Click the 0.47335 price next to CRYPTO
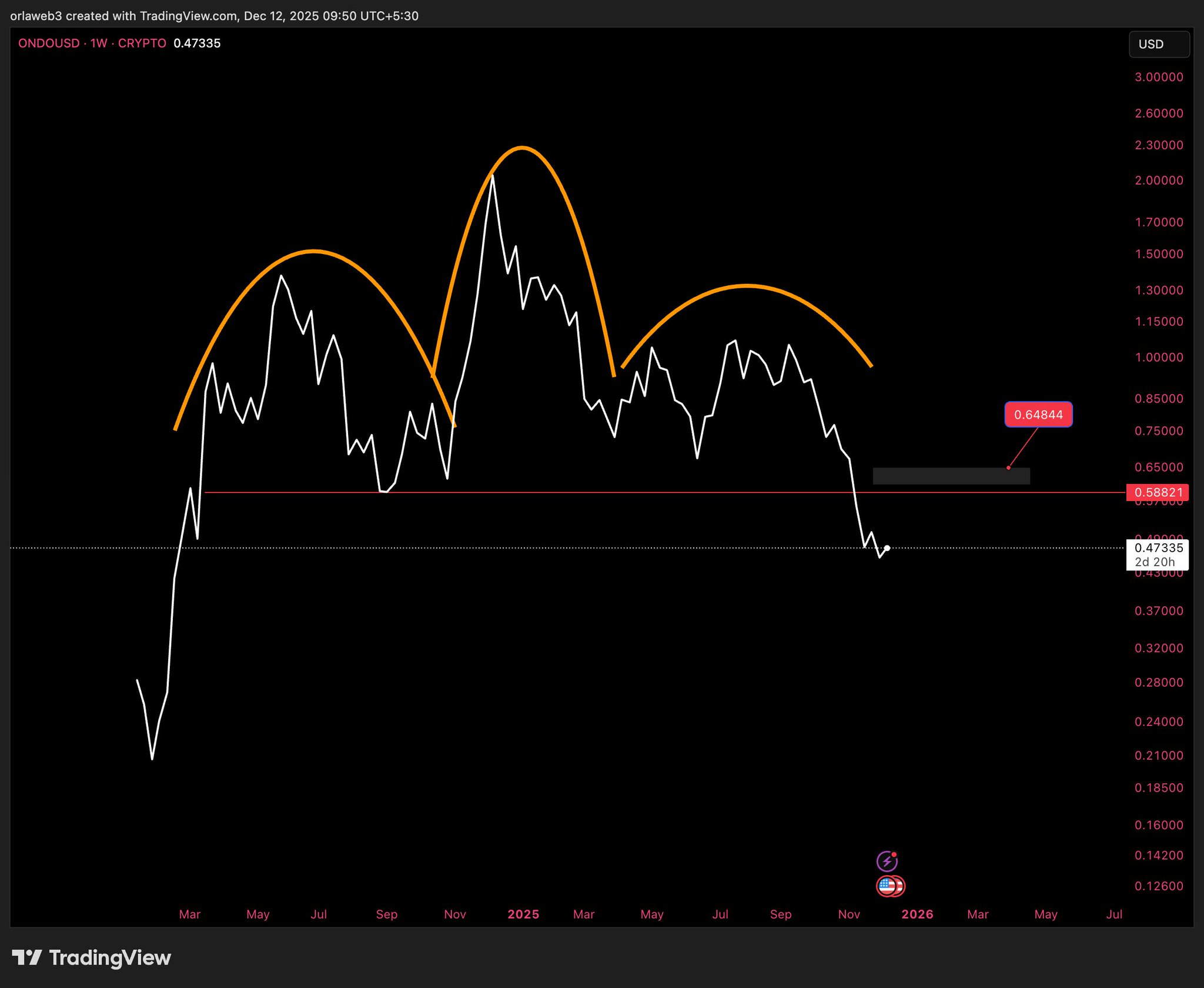The image size is (1204, 988). pos(197,44)
